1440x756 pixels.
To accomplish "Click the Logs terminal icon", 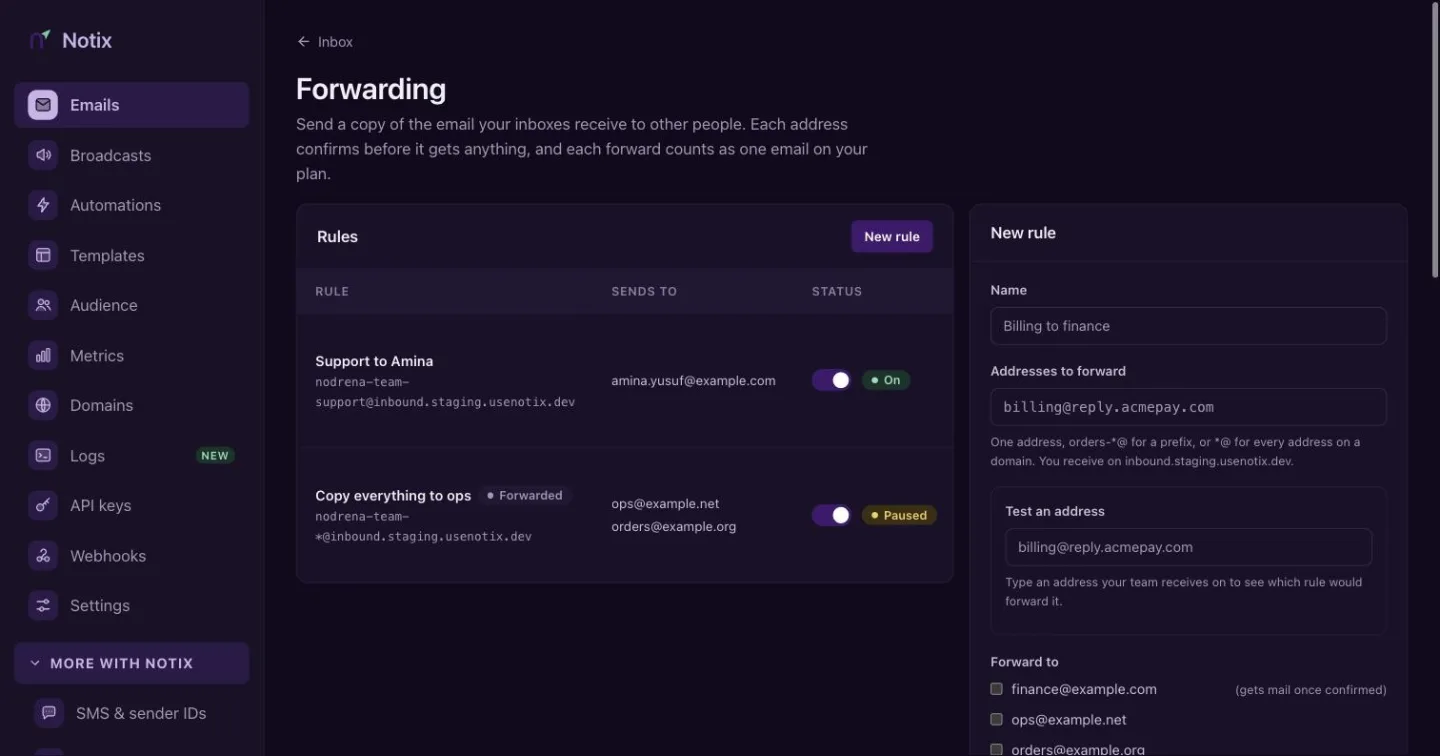I will point(43,455).
